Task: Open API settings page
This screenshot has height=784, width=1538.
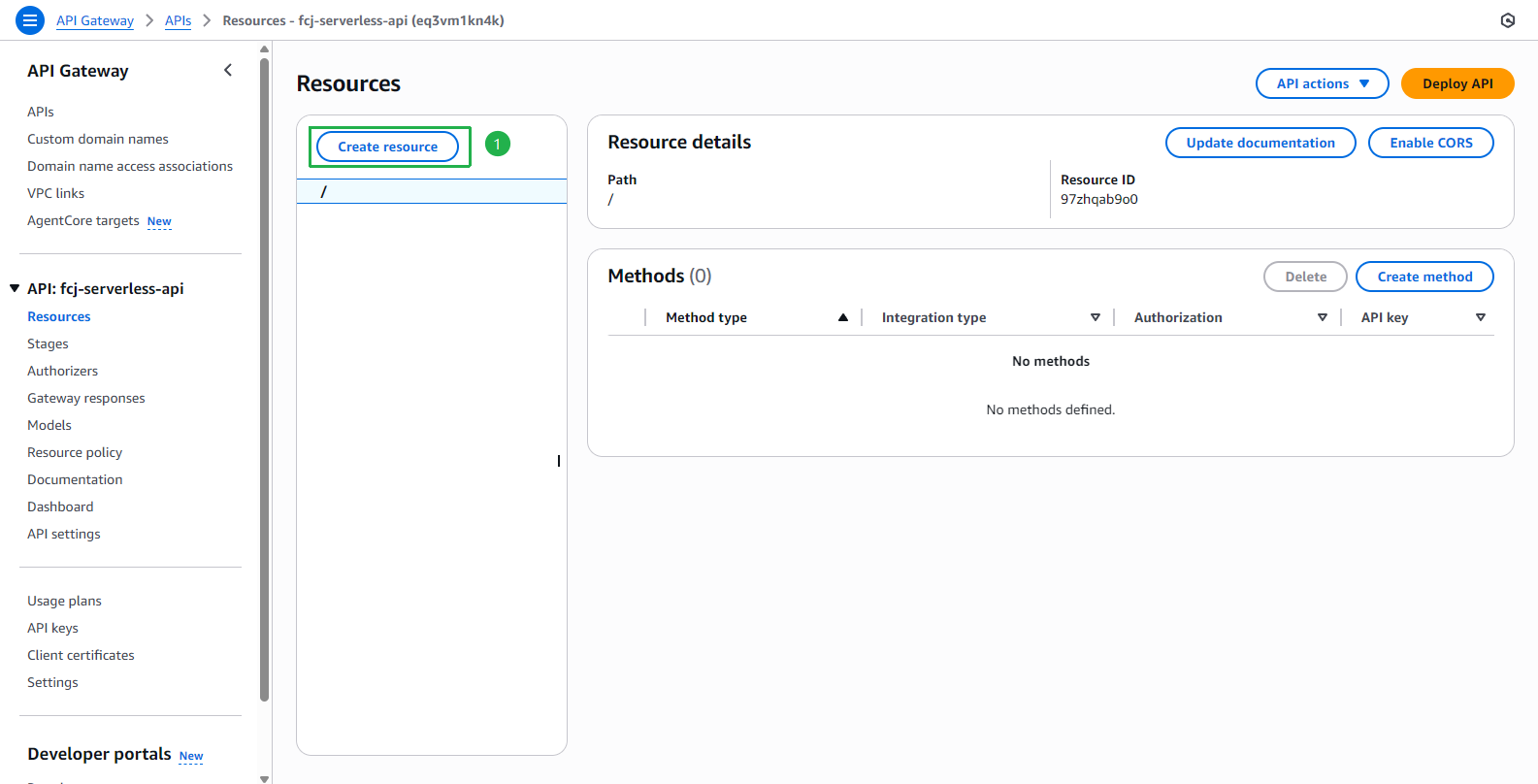Action: (x=64, y=534)
